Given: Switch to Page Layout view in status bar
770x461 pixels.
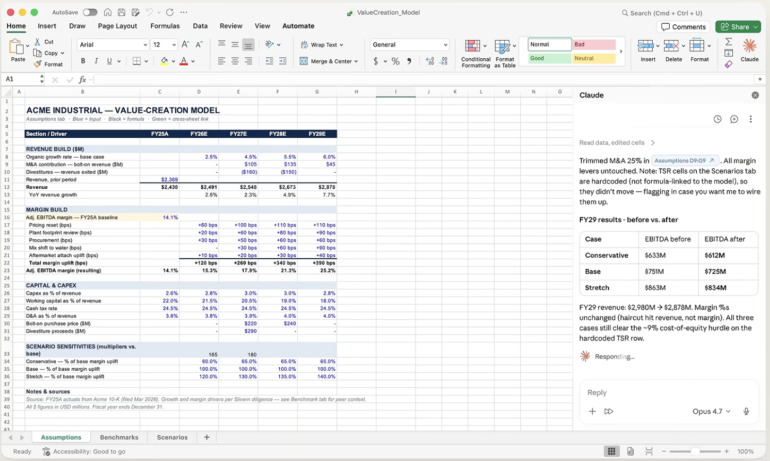Looking at the screenshot, I should 630,451.
